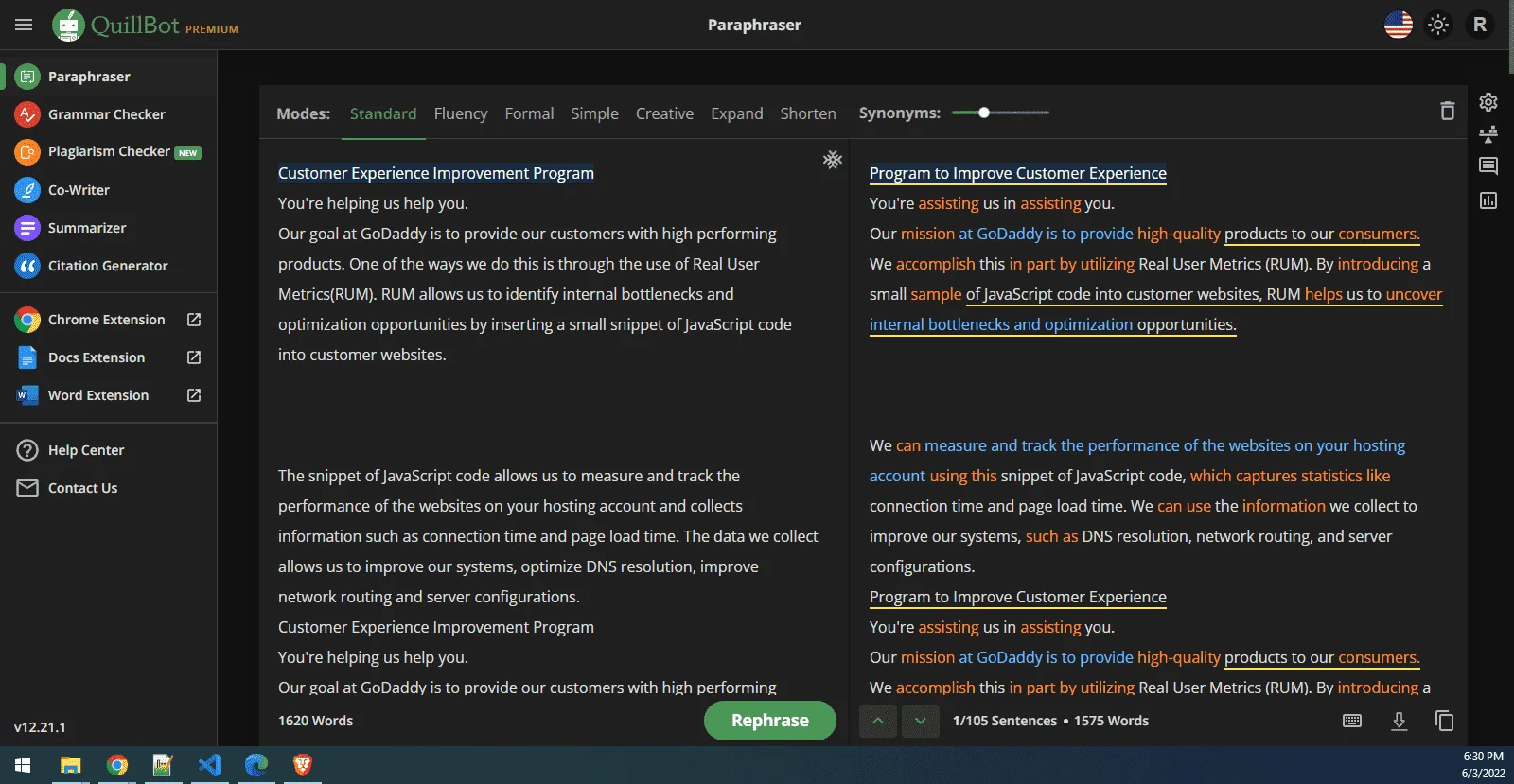Screen dimensions: 1514x784
Task: Open the feedback comment icon
Action: [x=1488, y=166]
